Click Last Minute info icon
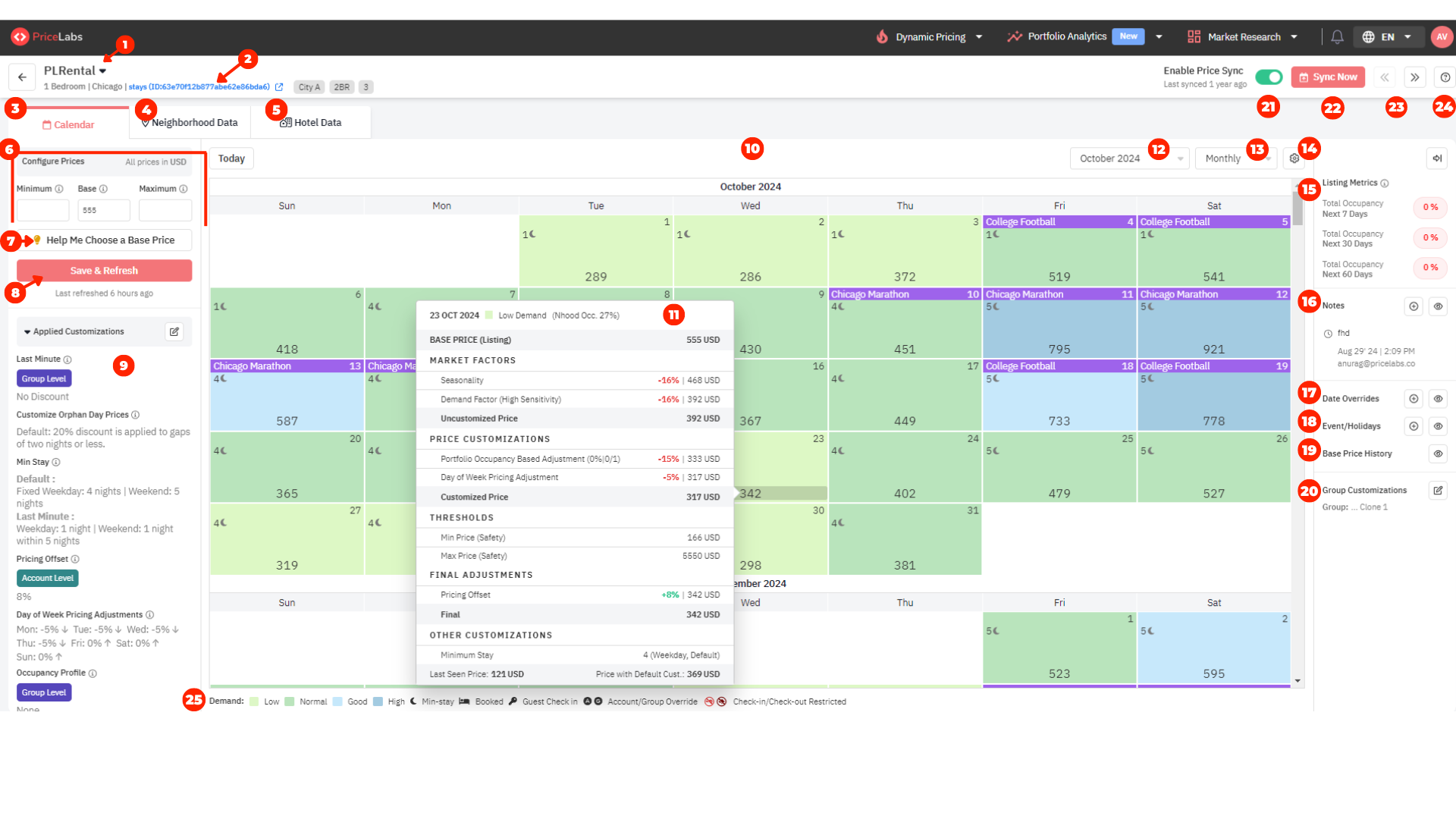 67,359
